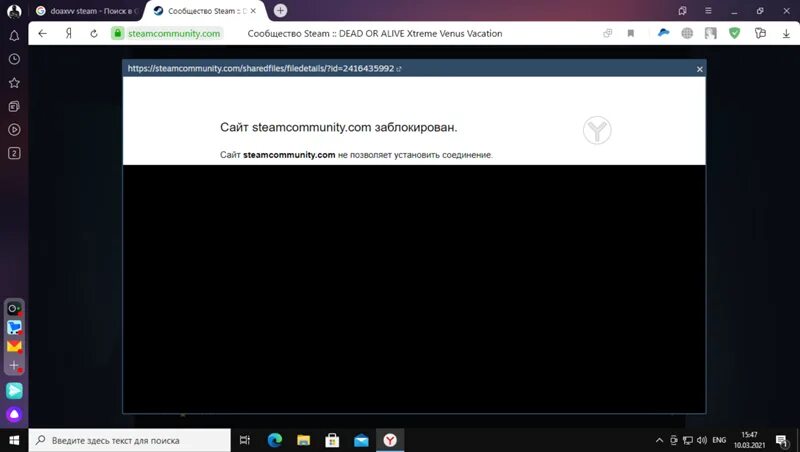This screenshot has width=800, height=452.
Task: Open Mail app from taskbar
Action: pos(361,440)
